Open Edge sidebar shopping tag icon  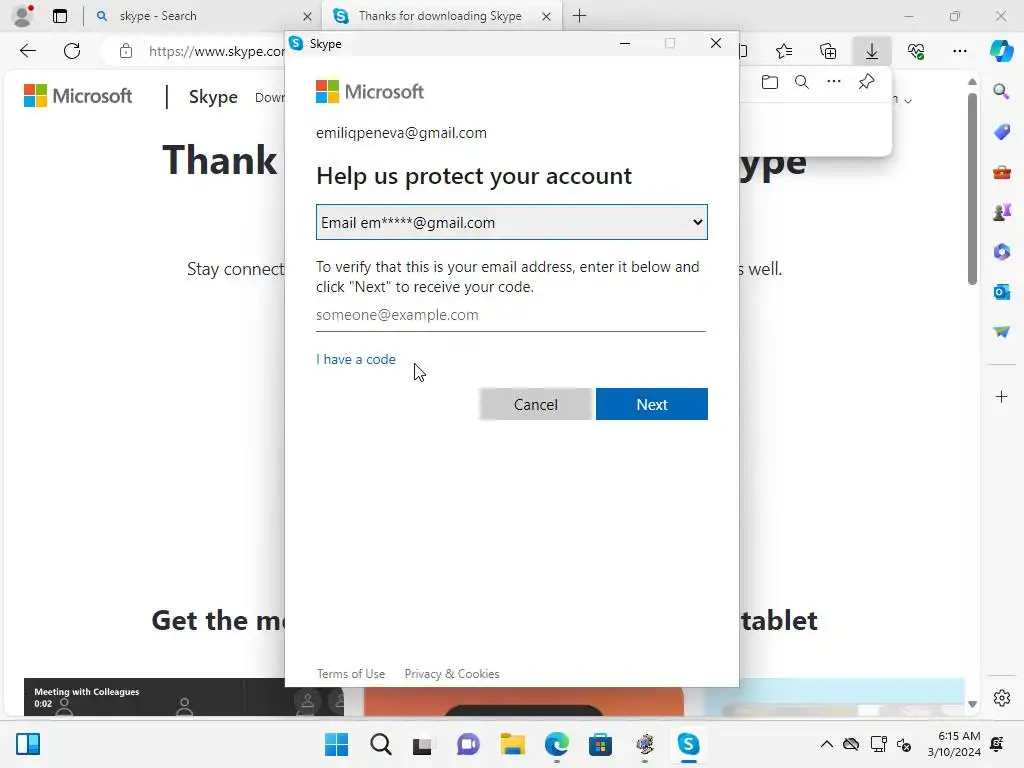pos(1001,131)
